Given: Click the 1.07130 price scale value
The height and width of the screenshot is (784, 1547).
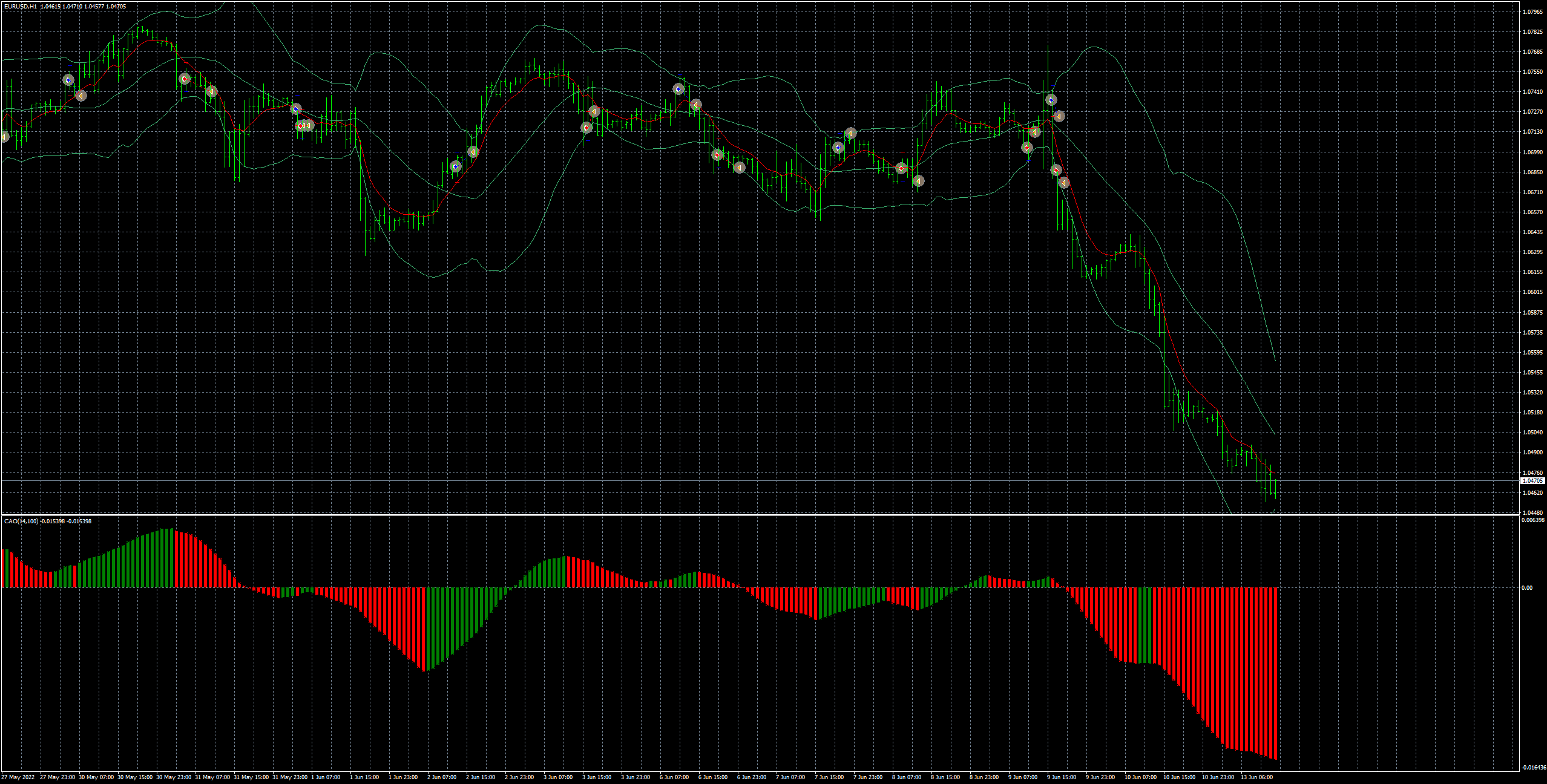Looking at the screenshot, I should click(x=1532, y=132).
